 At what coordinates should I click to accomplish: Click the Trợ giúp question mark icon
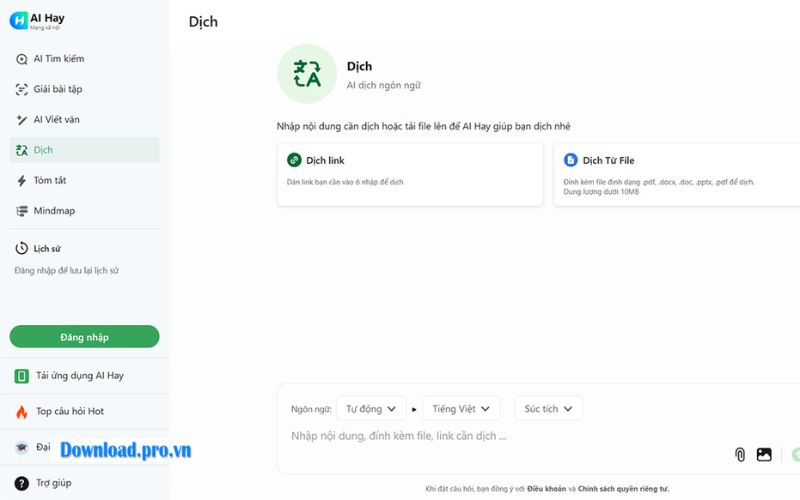coord(21,483)
